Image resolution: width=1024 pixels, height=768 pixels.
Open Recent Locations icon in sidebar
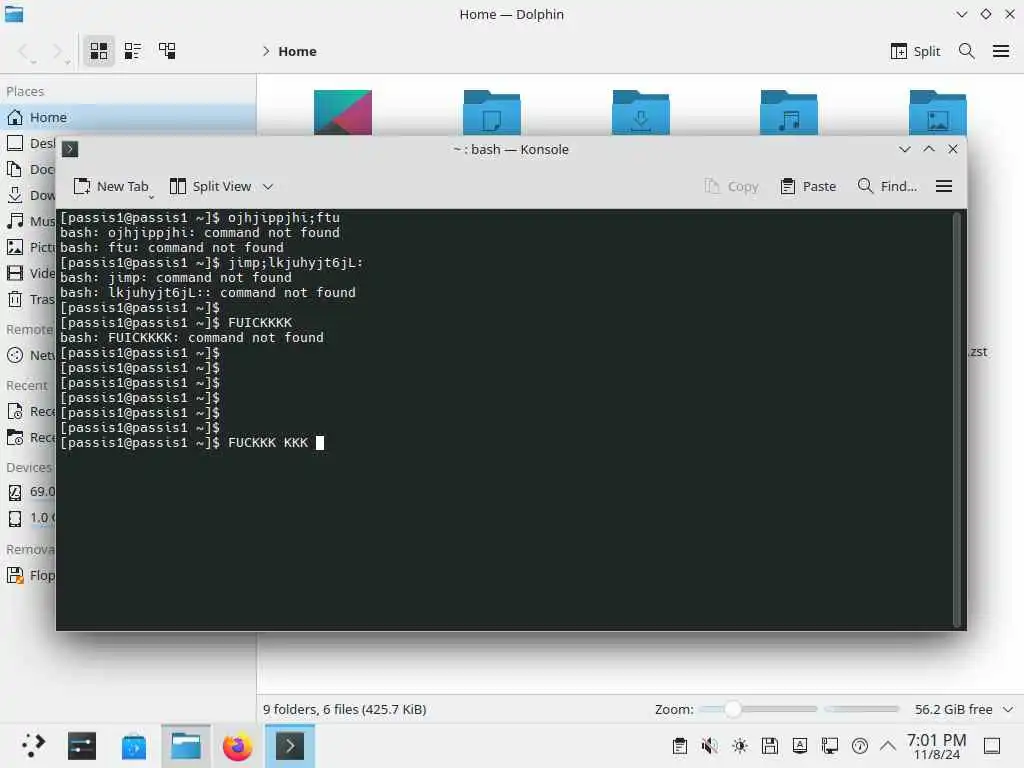pos(14,438)
